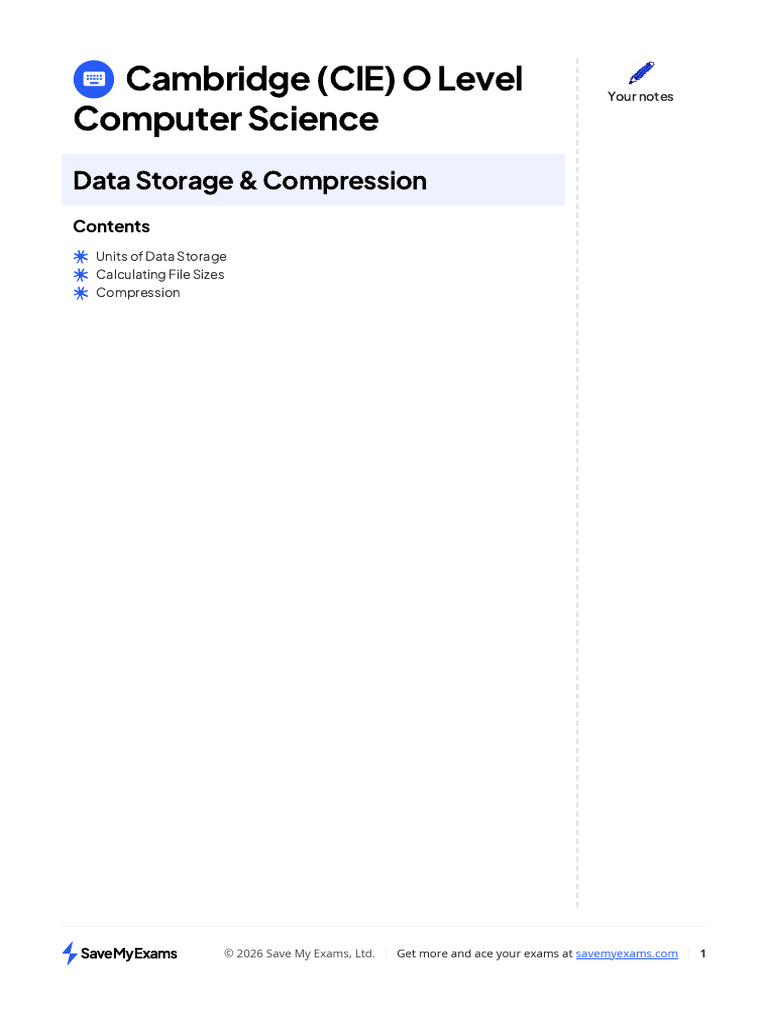Image resolution: width=768 pixels, height=1024 pixels.
Task: Click the SaveMyExams wordmark in the footer
Action: tap(129, 954)
